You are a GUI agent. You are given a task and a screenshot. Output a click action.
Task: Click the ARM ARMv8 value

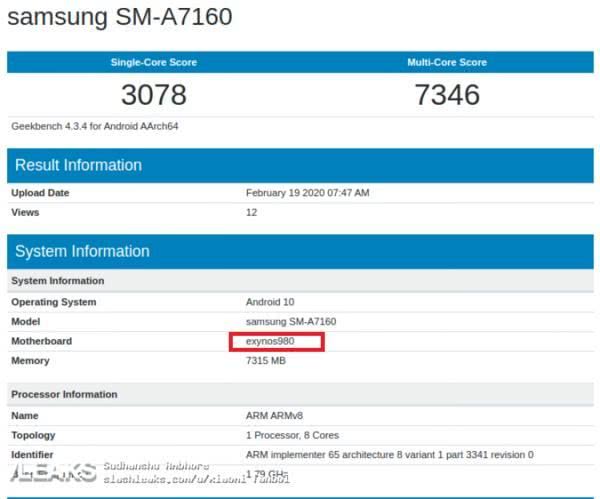274,416
